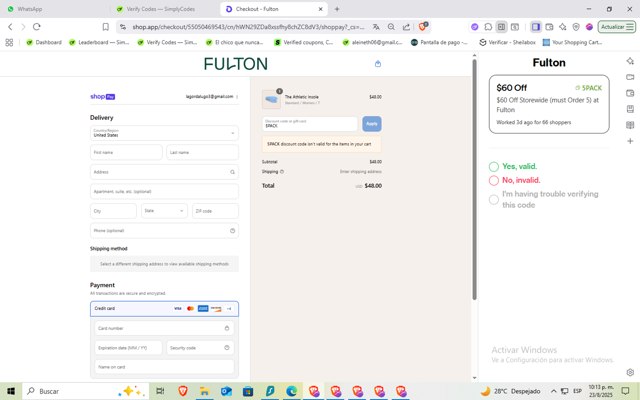The height and width of the screenshot is (400, 640).
Task: Click the address search magnifier icon
Action: click(x=232, y=172)
